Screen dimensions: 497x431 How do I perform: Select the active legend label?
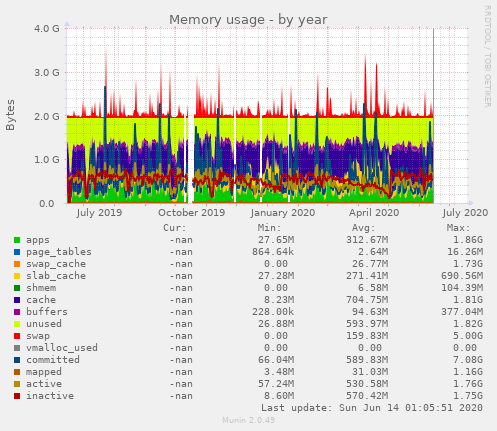pyautogui.click(x=44, y=384)
